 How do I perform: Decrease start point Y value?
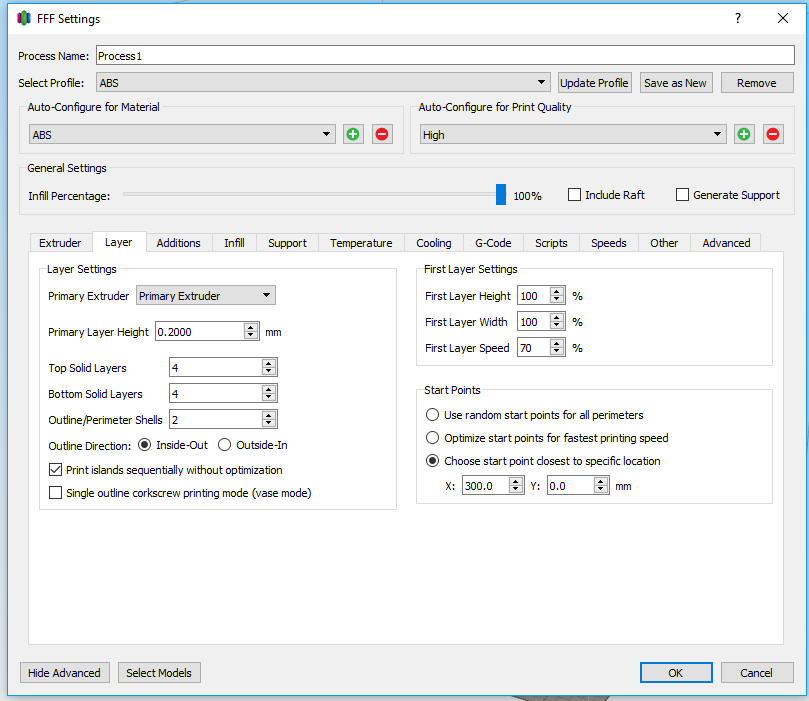coord(601,490)
